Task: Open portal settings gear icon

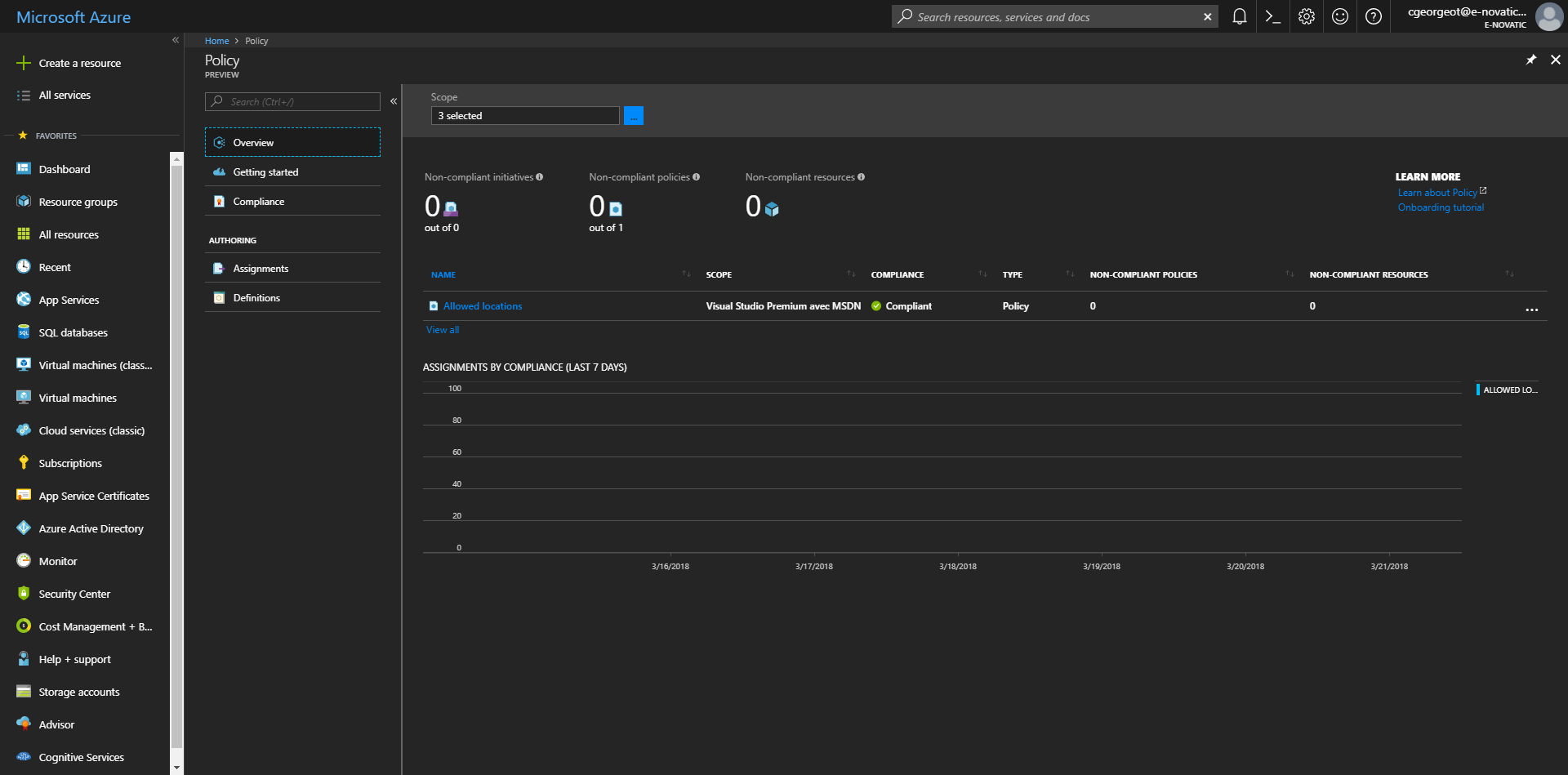Action: coord(1306,16)
